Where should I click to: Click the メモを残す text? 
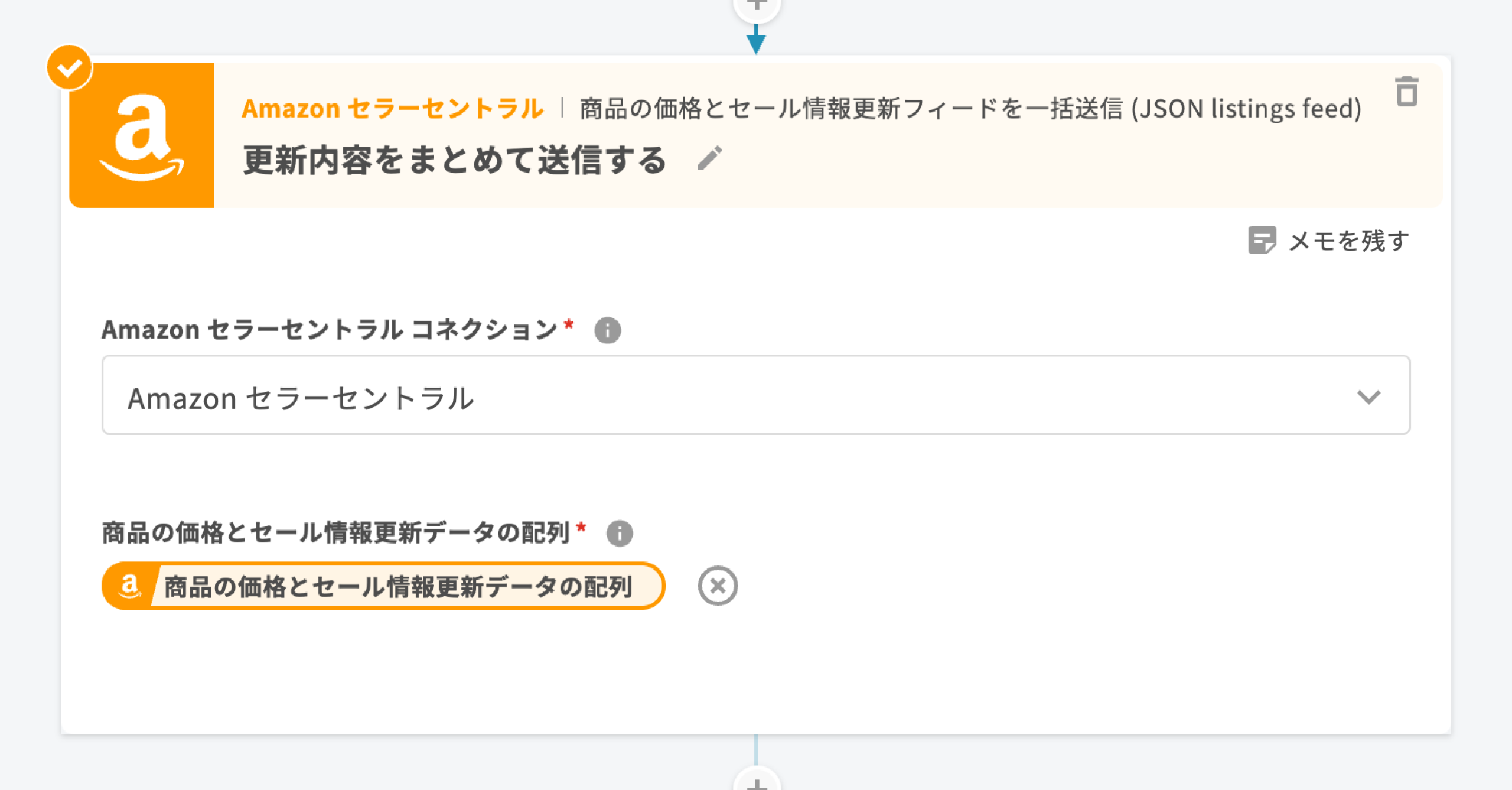1349,241
